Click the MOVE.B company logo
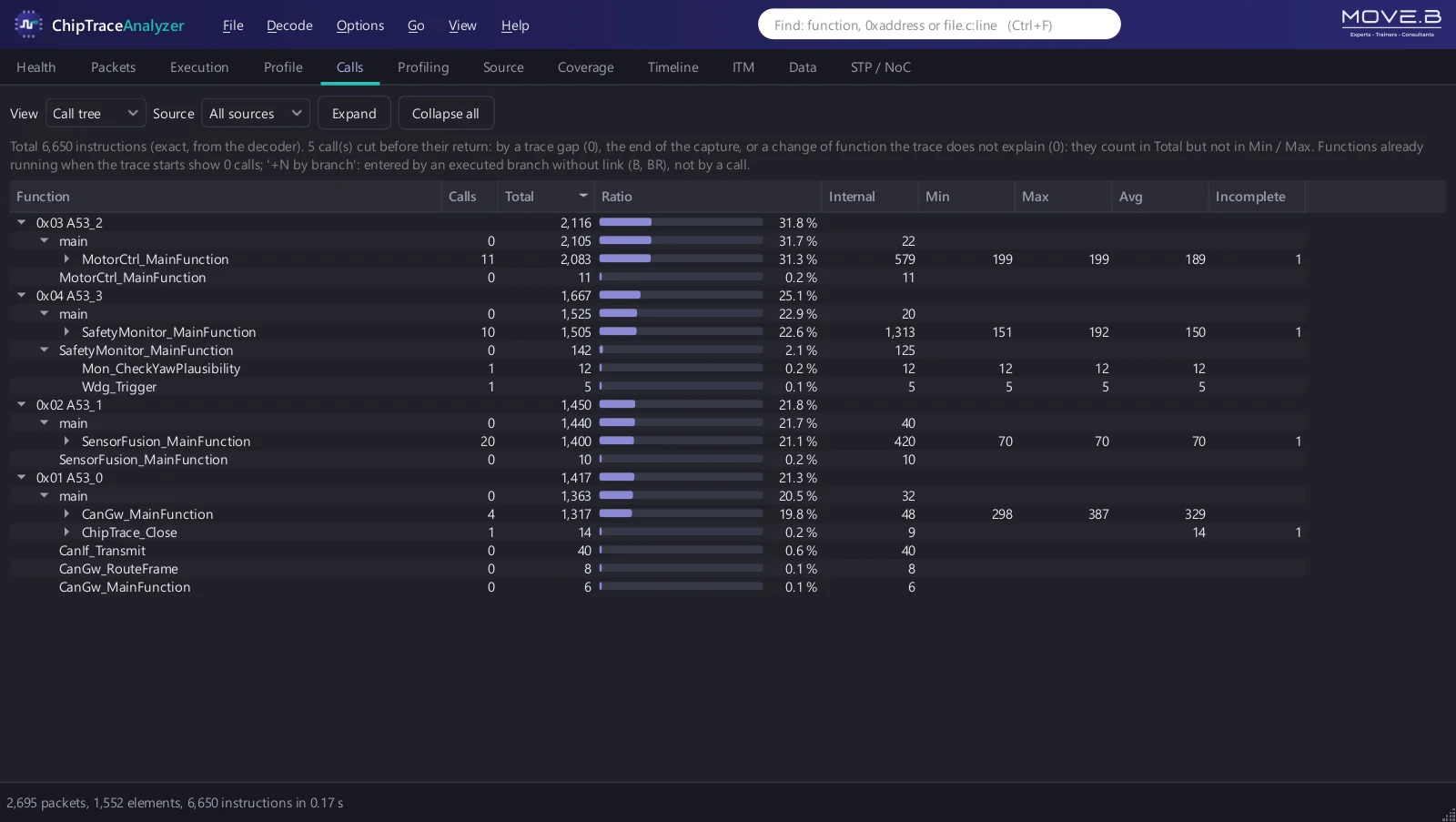The height and width of the screenshot is (822, 1456). click(x=1391, y=23)
